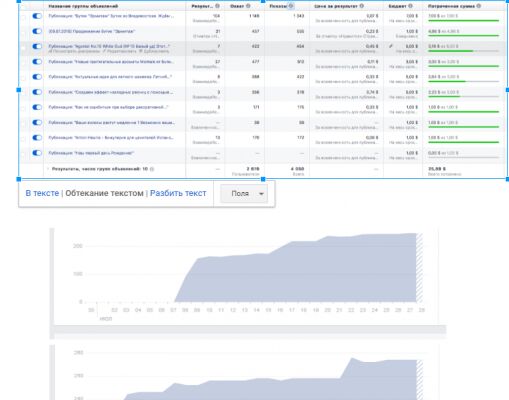Image resolution: width=509 pixels, height=400 pixels.
Task: Switch off the highlighted 'White Dust' ad set
Action: 37,46
